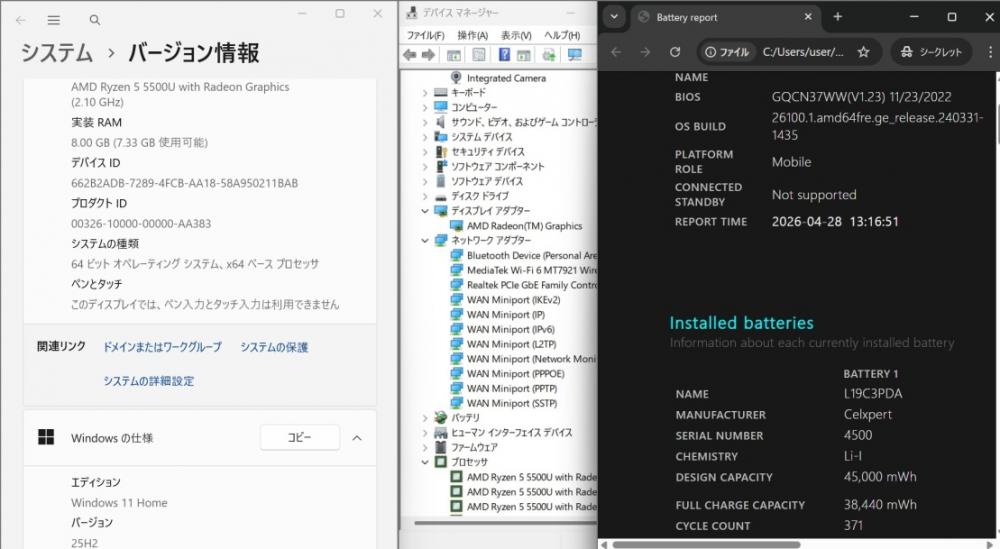Click the back arrow in Settings window
The height and width of the screenshot is (549, 1000).
(20, 20)
